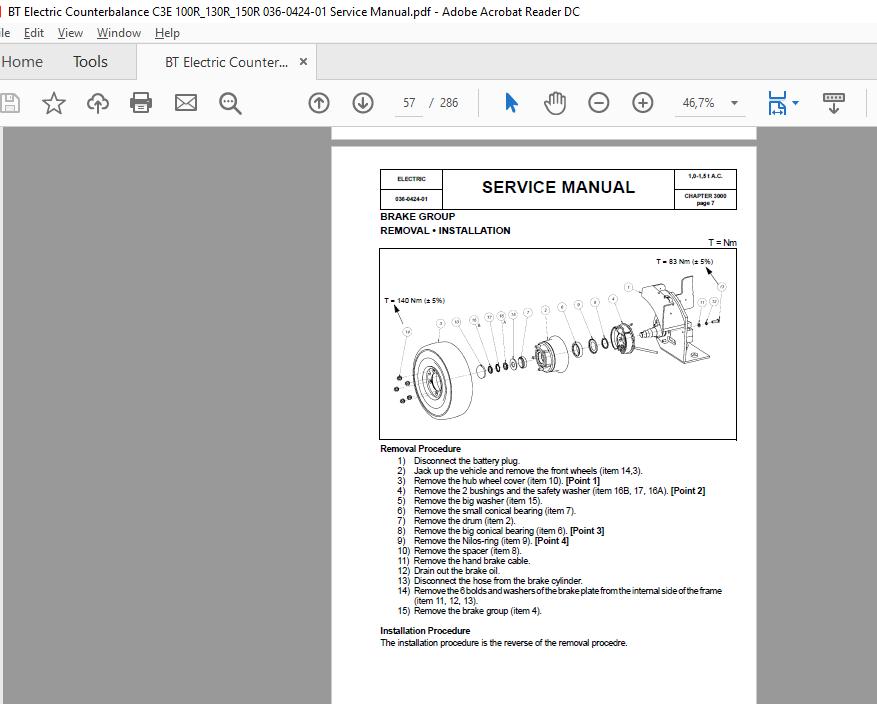
Task: Click the total page count 286
Action: [x=449, y=103]
